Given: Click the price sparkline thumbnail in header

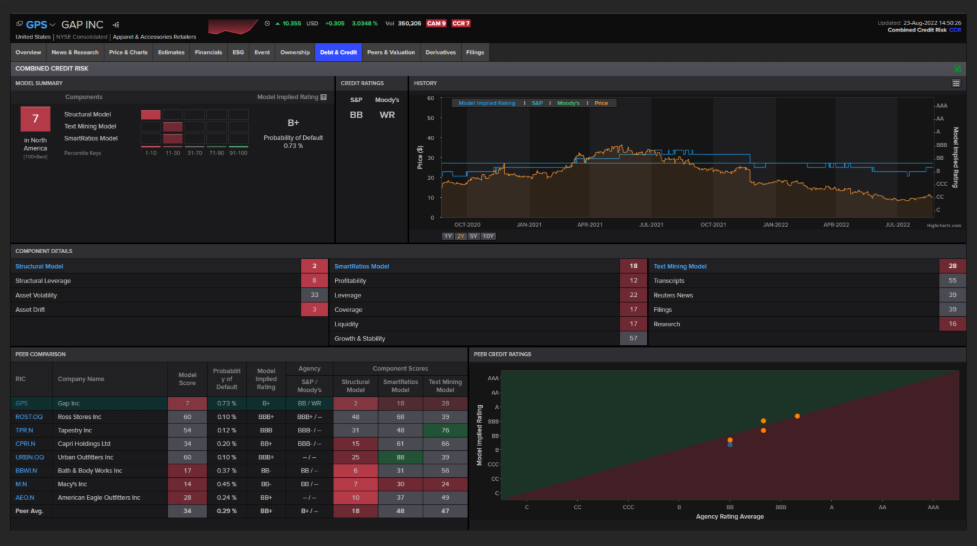Looking at the screenshot, I should pyautogui.click(x=232, y=22).
